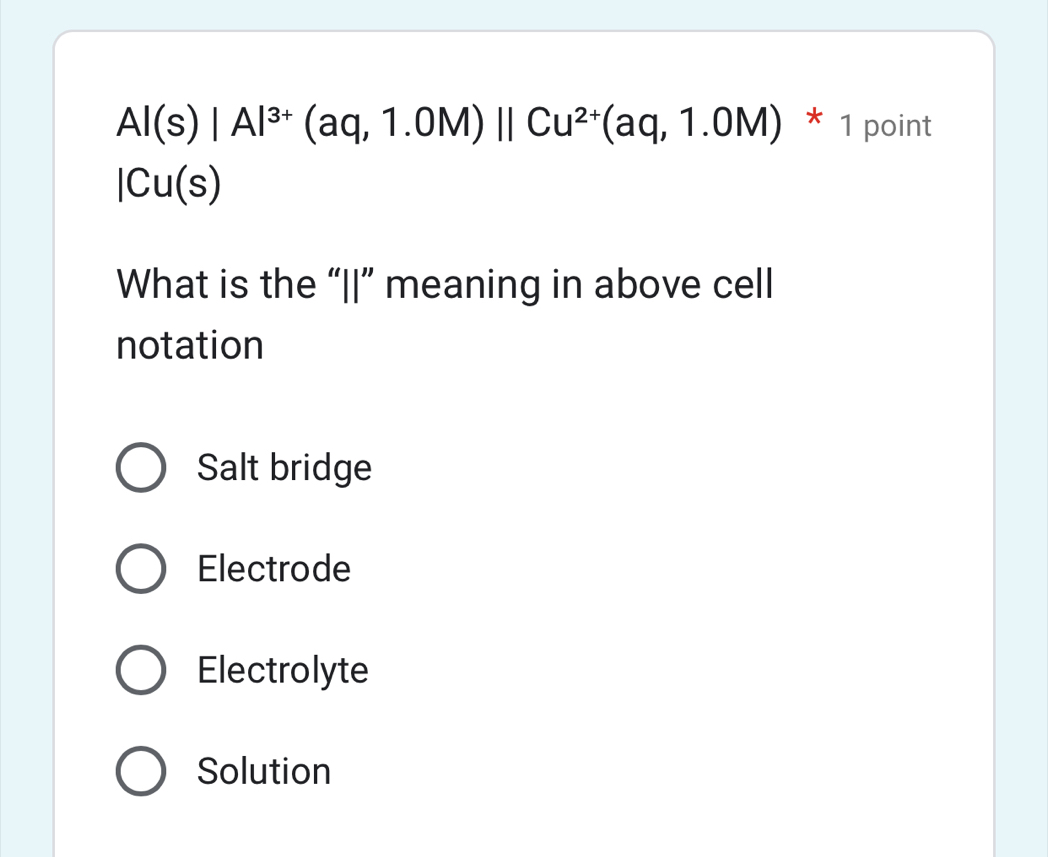Click the "Solution" answer label

pos(264,771)
